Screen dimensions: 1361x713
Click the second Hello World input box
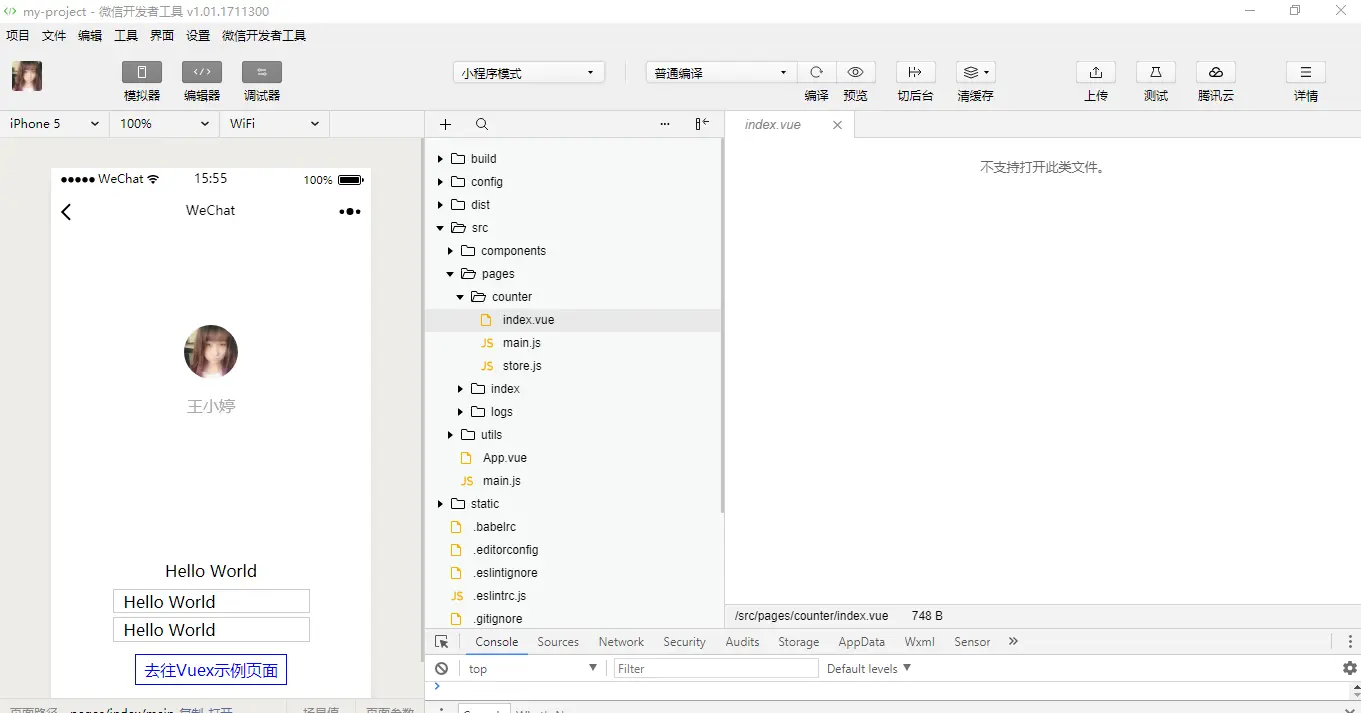pos(211,629)
